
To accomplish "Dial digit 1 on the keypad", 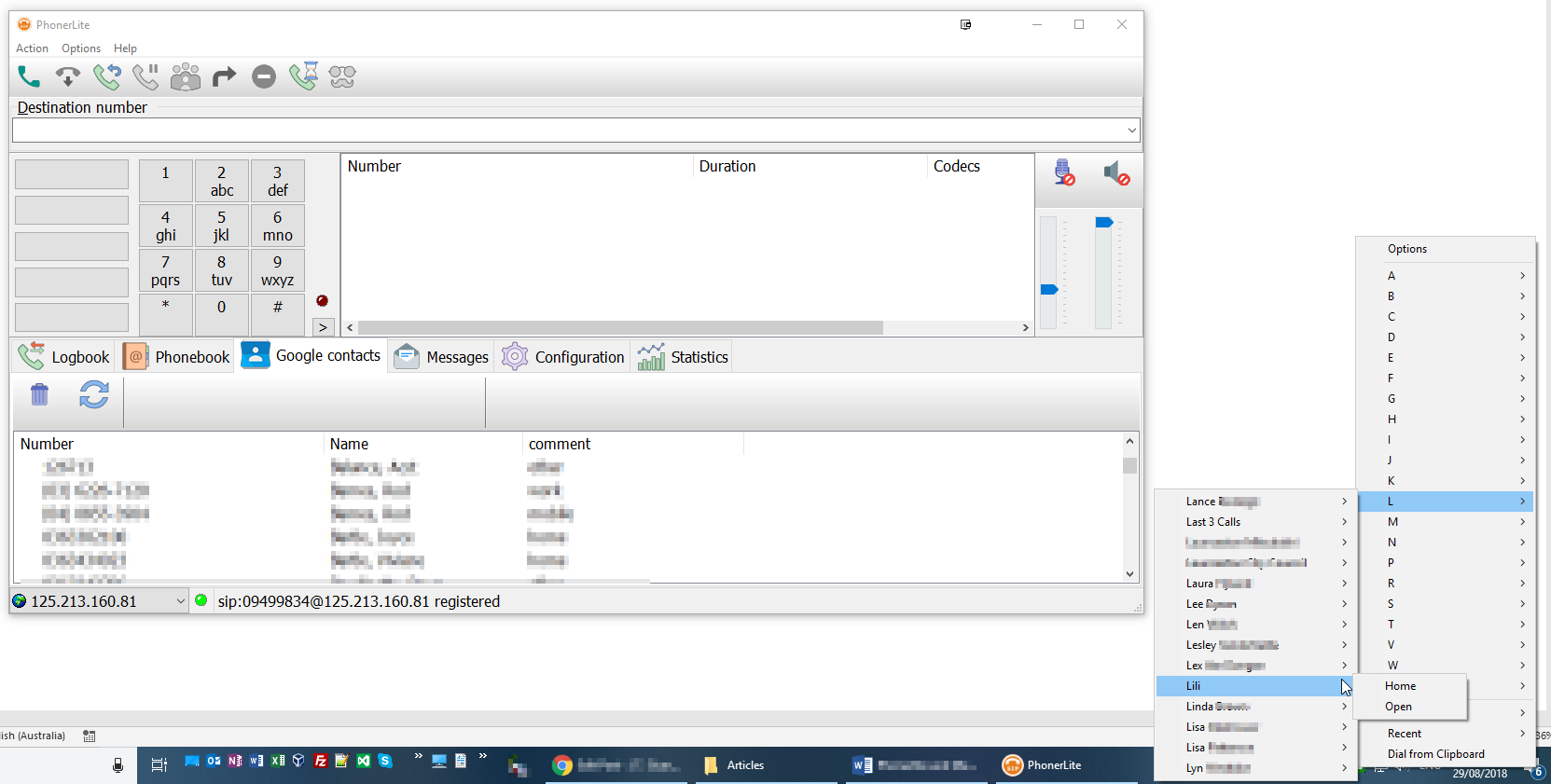I will coord(165,181).
